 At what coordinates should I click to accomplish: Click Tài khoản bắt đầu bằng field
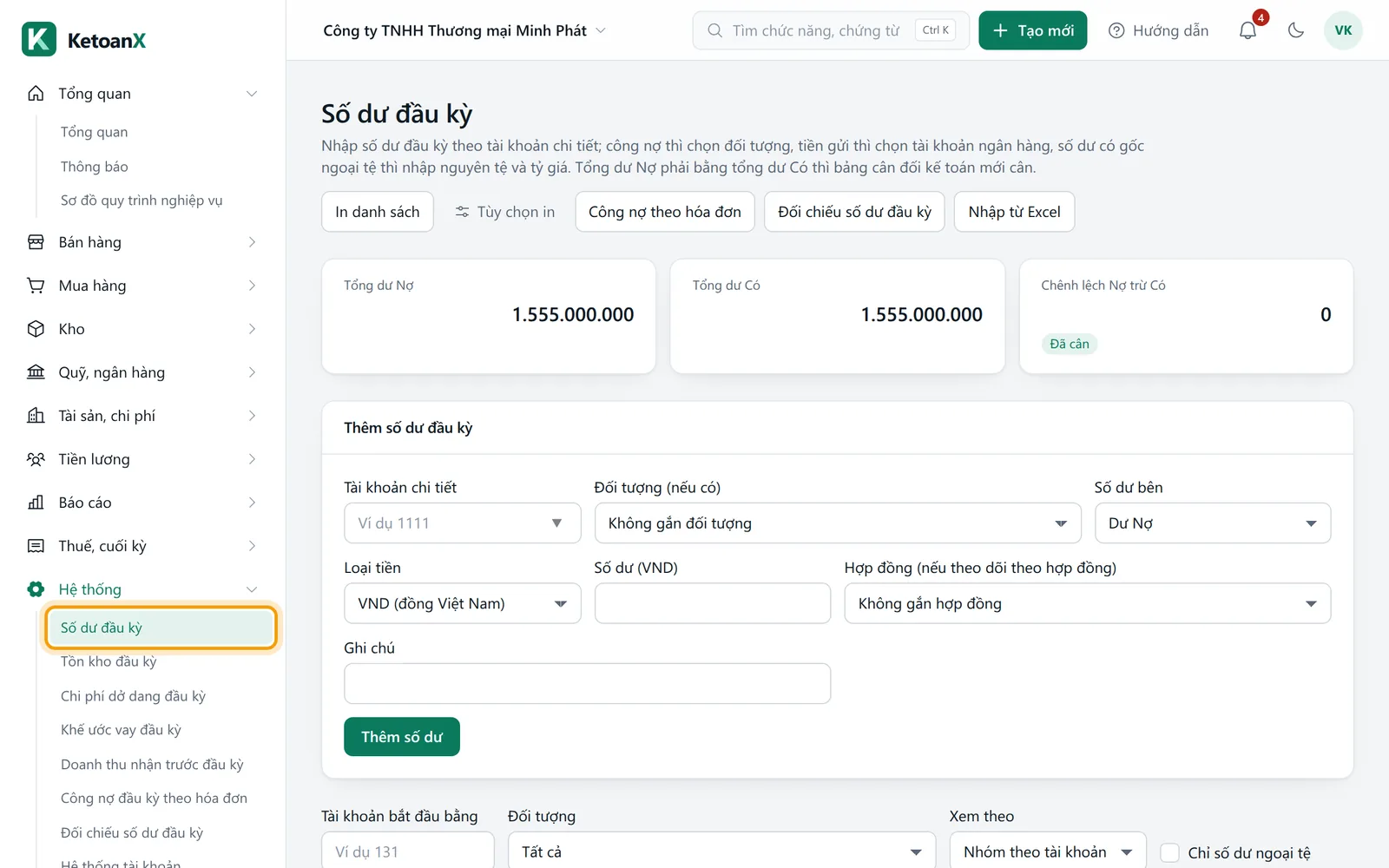tap(408, 852)
